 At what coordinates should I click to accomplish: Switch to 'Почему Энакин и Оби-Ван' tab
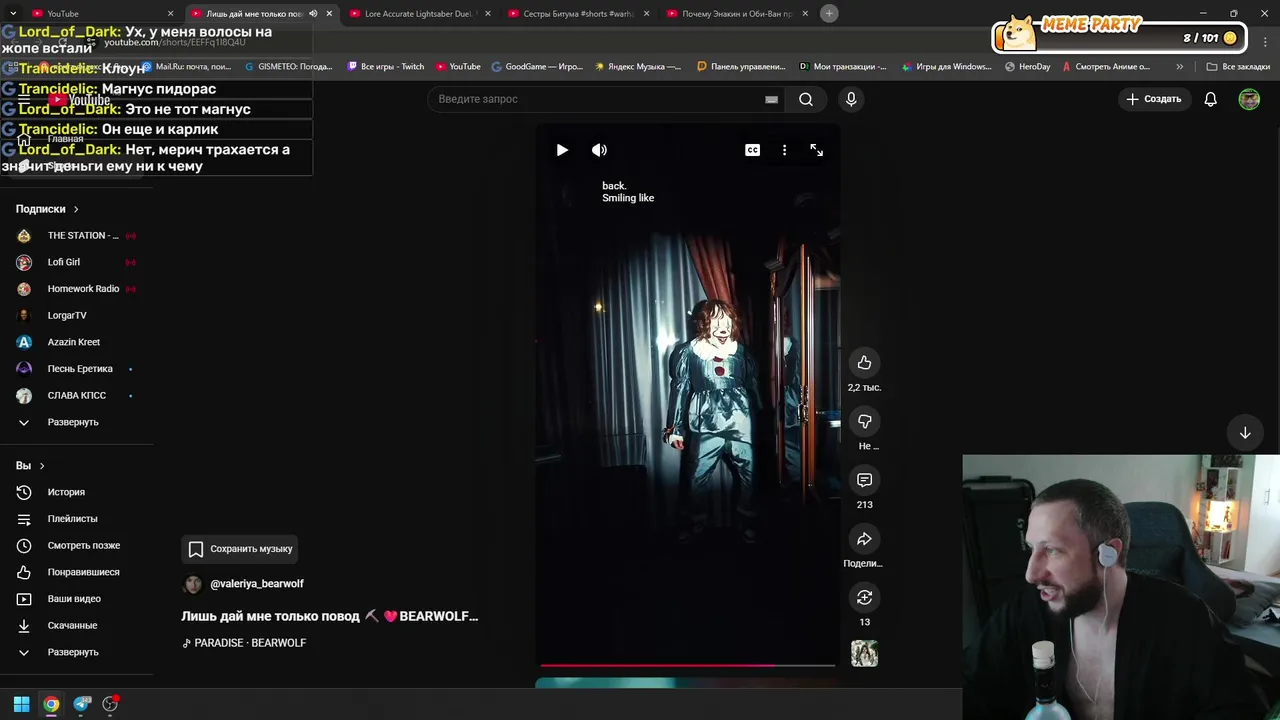click(x=736, y=14)
